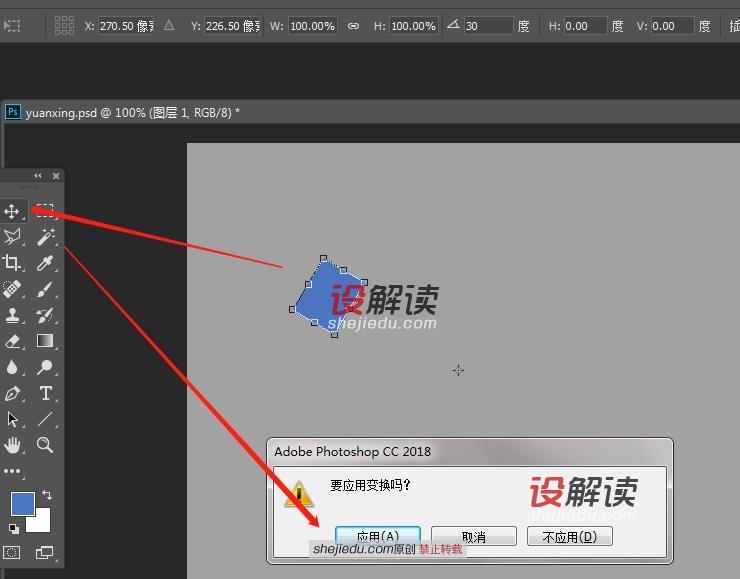Select the Gradient tool

pyautogui.click(x=45, y=341)
